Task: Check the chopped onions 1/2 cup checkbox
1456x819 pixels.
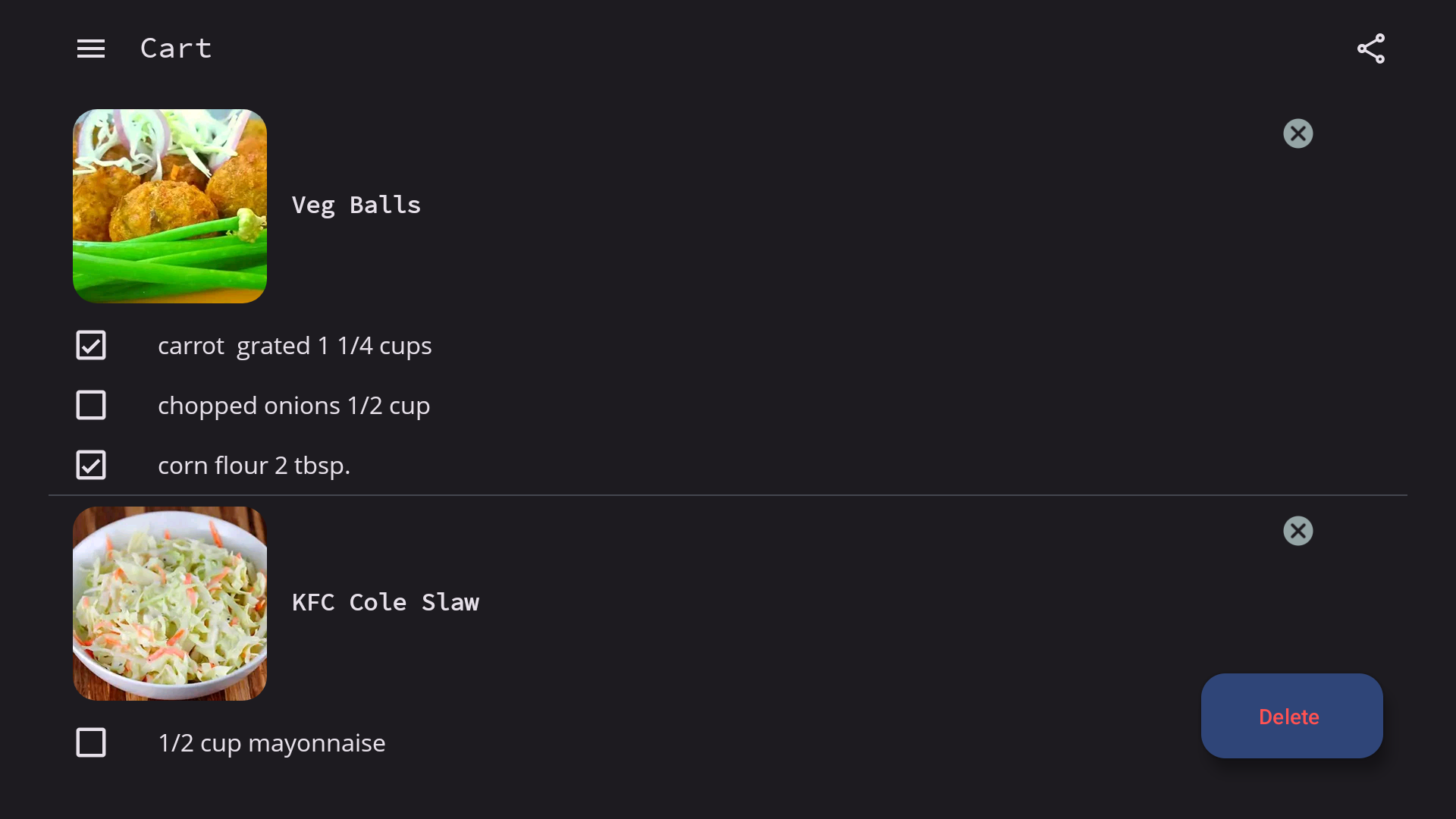Action: (91, 405)
